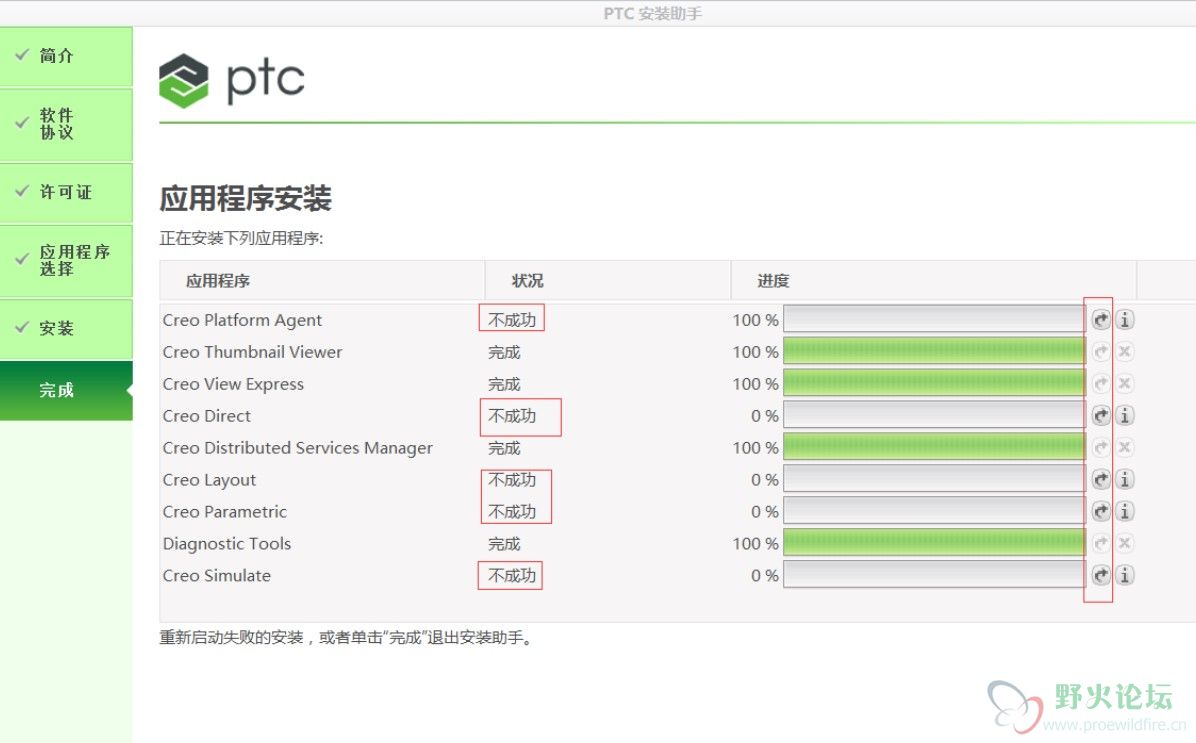Click cancel X icon for Creo View Express
Viewport: 1196px width, 743px height.
pyautogui.click(x=1124, y=384)
